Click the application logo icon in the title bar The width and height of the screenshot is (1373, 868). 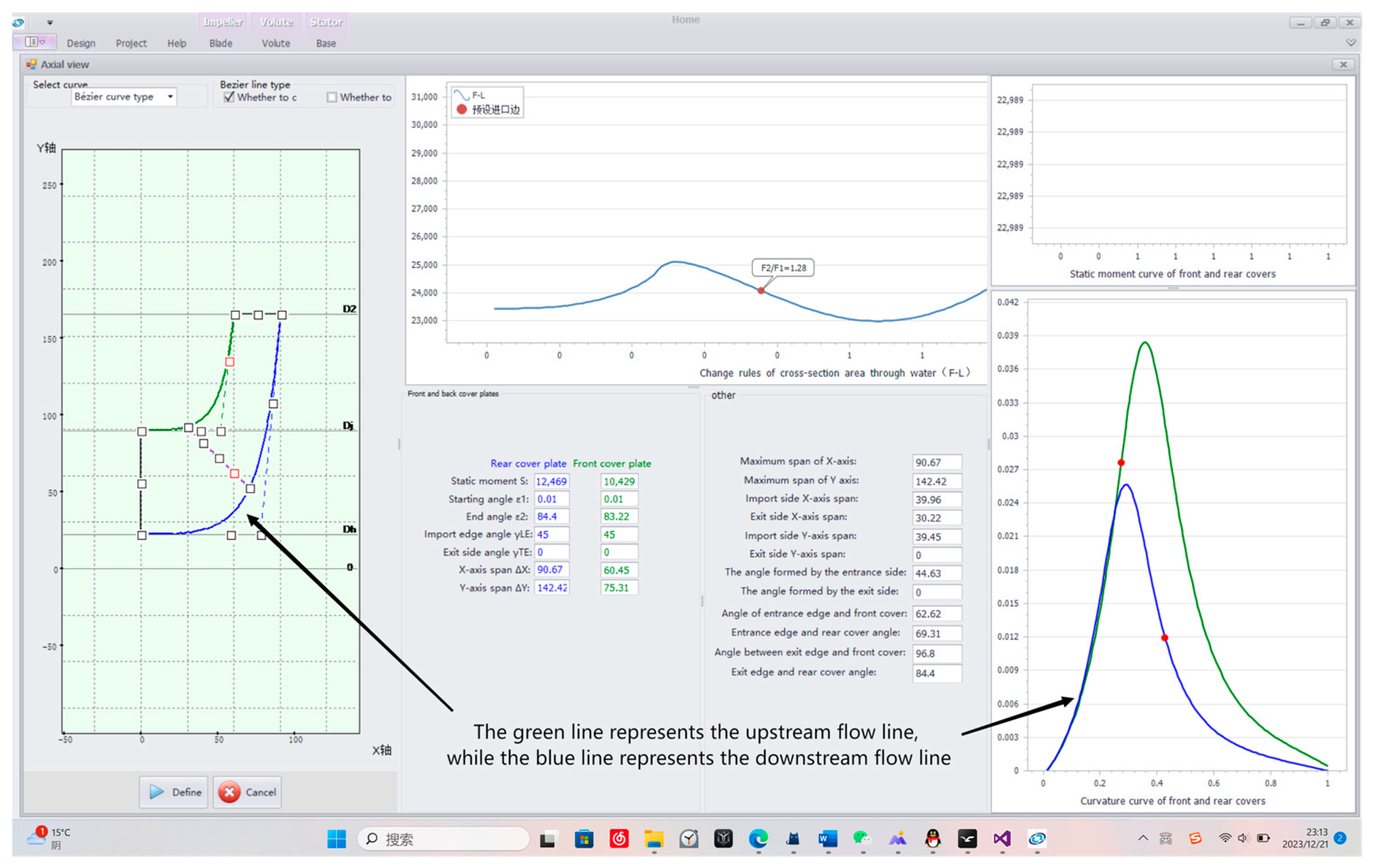coord(18,23)
